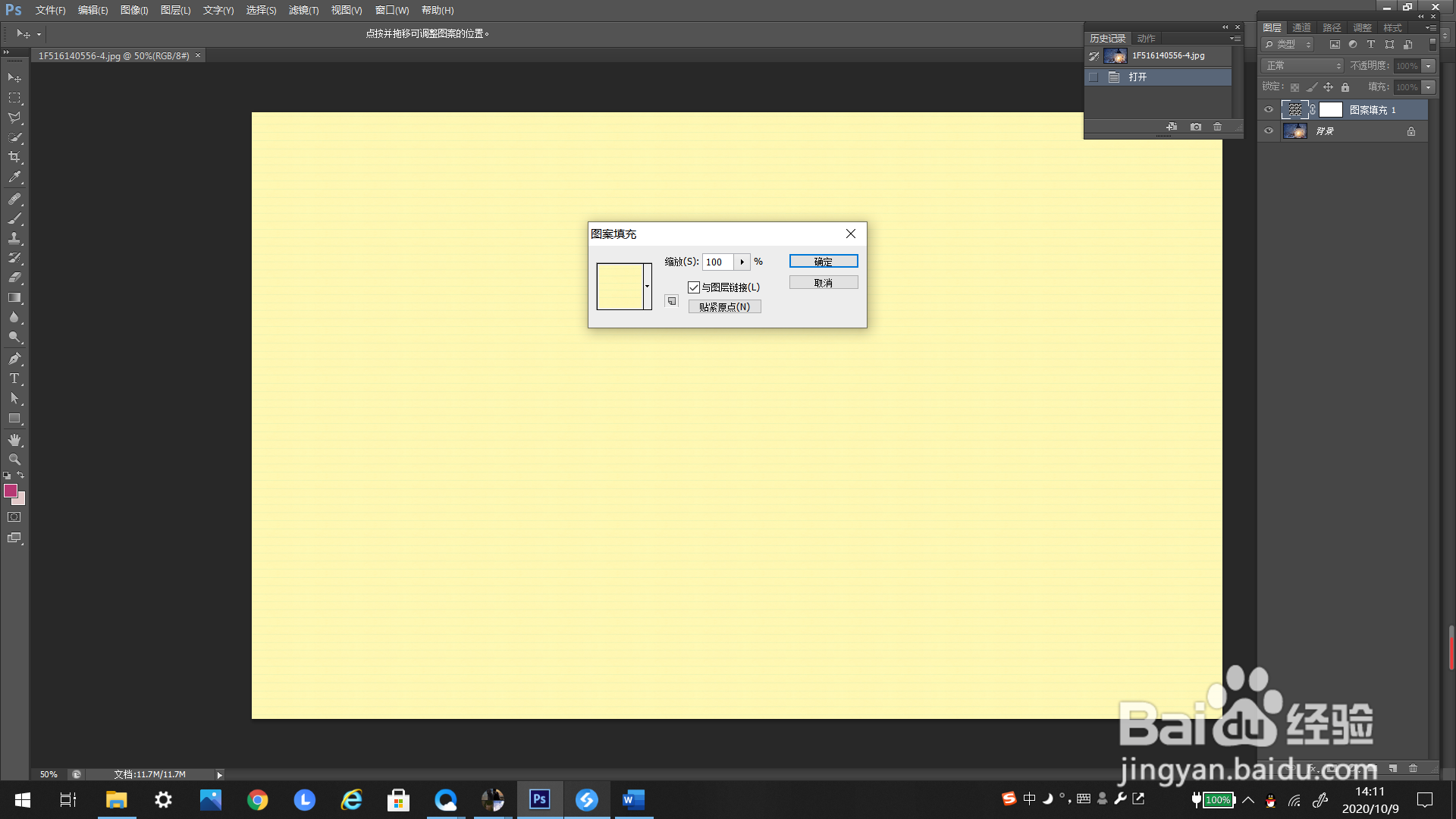Hide the 图案填充 1 layer
This screenshot has height=819, width=1456.
pos(1269,110)
